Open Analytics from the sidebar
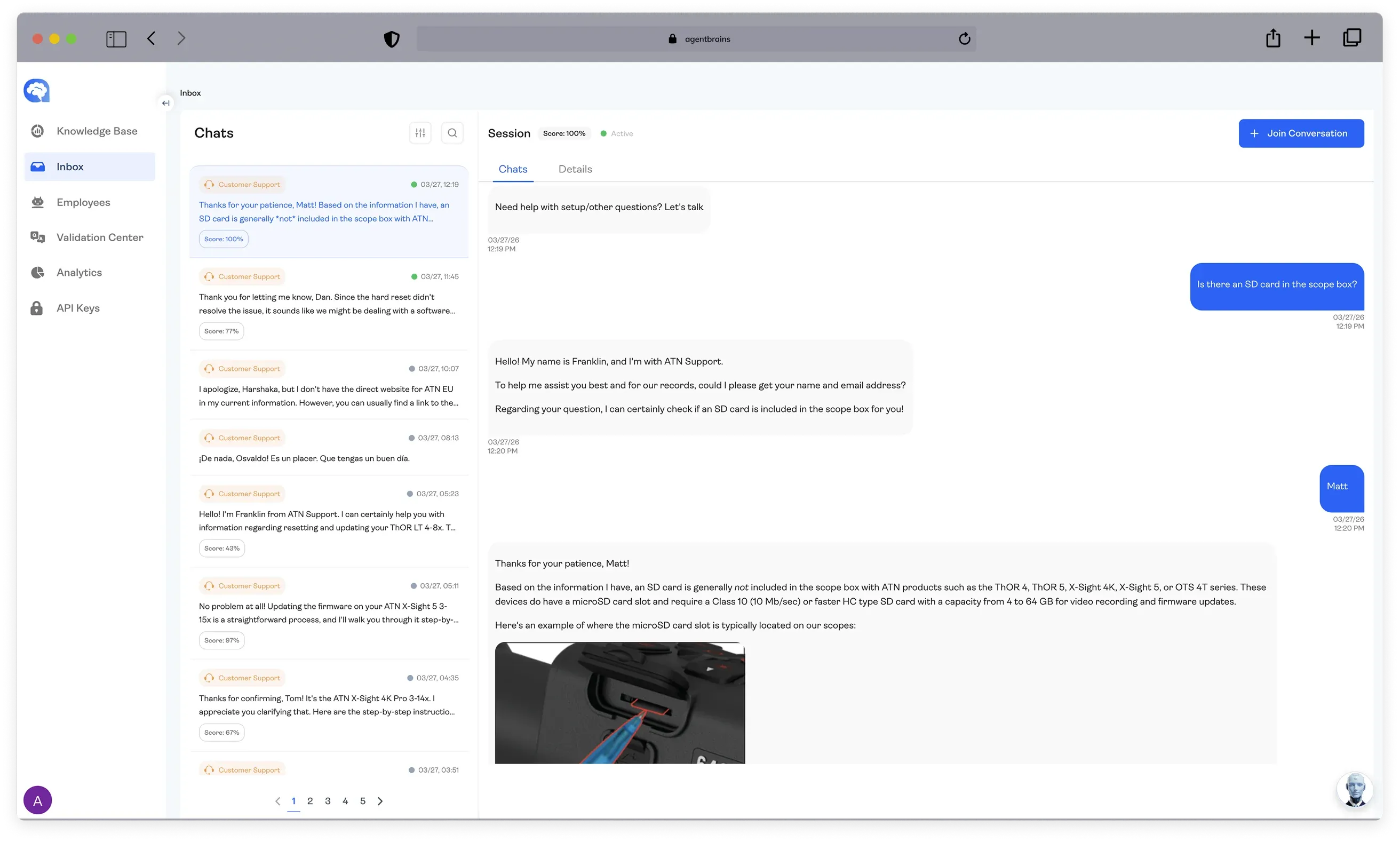The image size is (1400, 842). click(79, 272)
